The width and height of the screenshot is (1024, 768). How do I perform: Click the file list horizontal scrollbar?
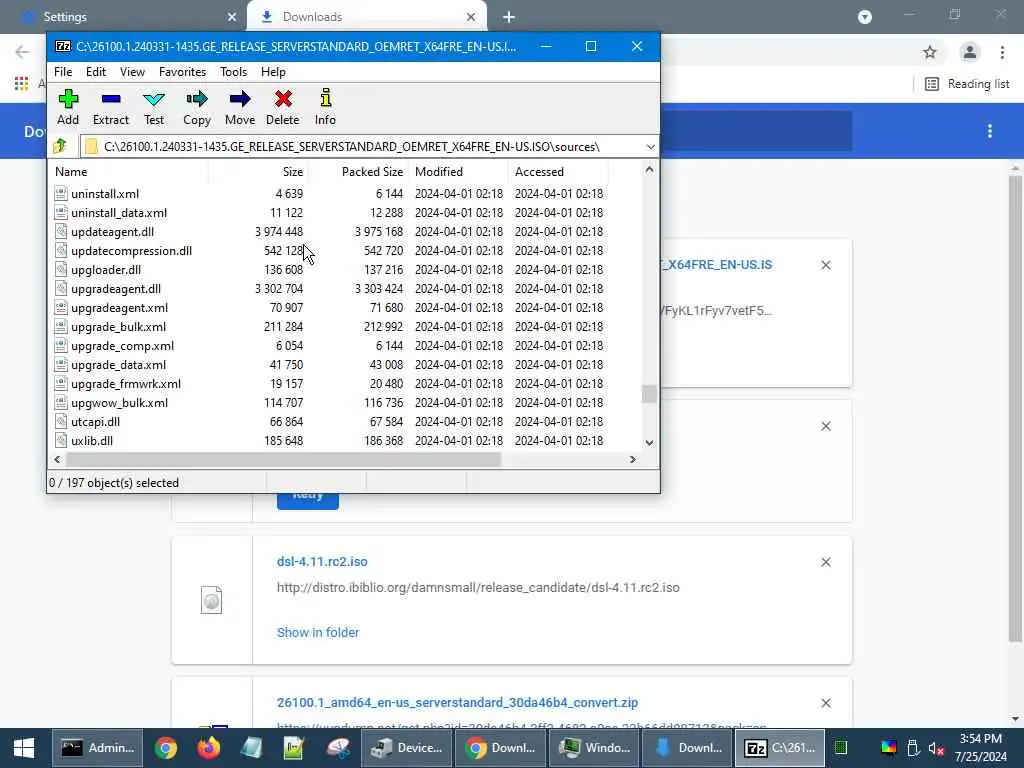pos(283,459)
